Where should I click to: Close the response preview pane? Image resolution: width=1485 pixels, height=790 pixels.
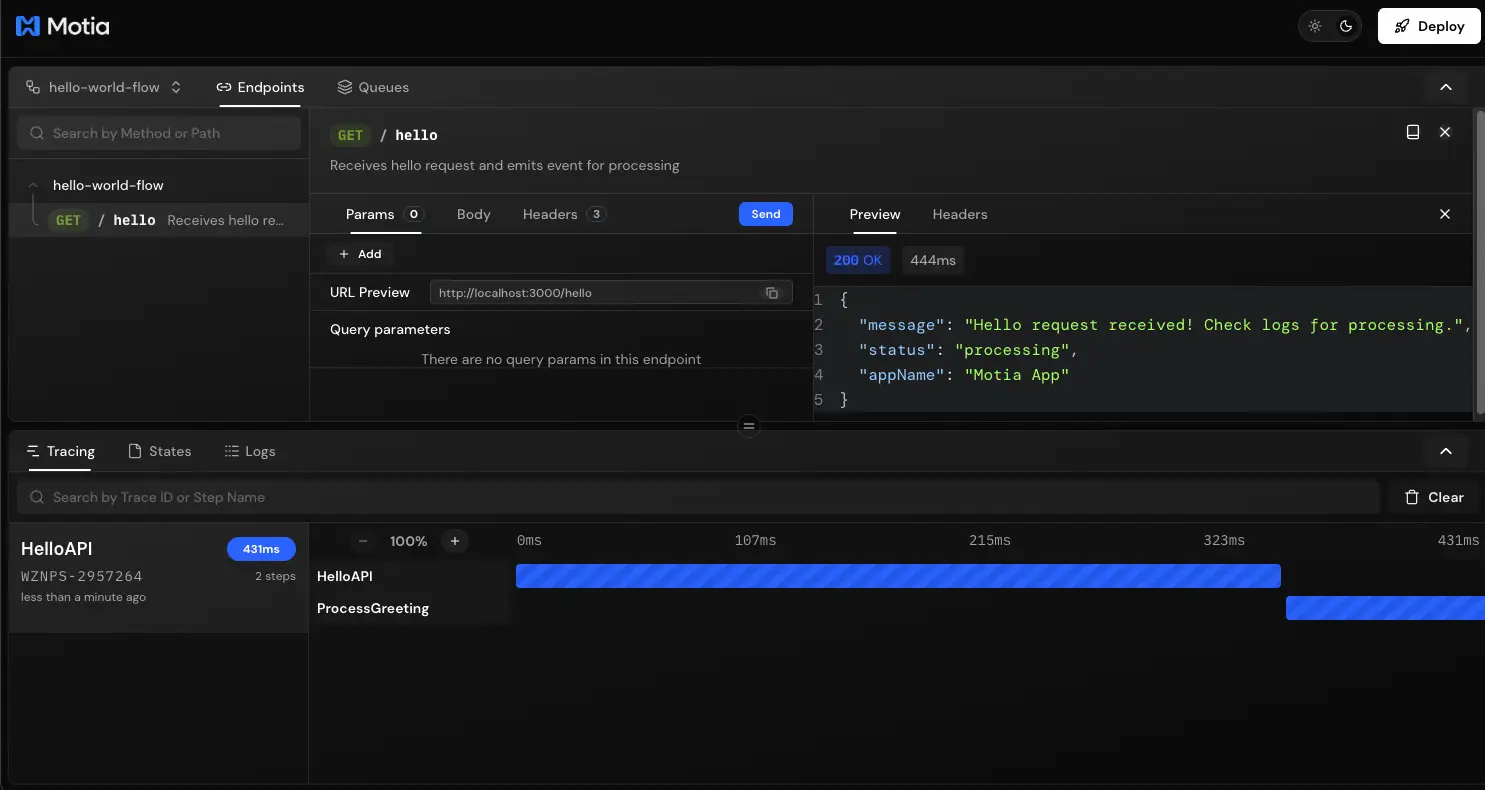coord(1445,214)
